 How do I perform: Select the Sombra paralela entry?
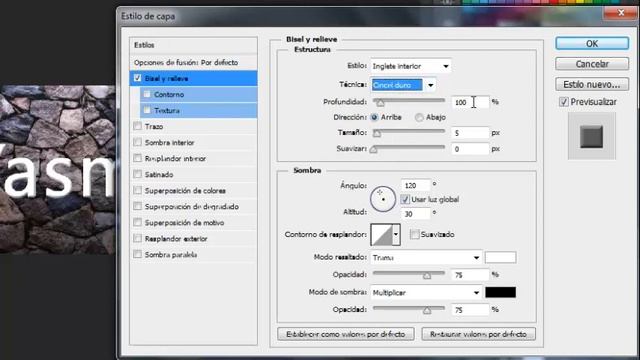coord(171,255)
